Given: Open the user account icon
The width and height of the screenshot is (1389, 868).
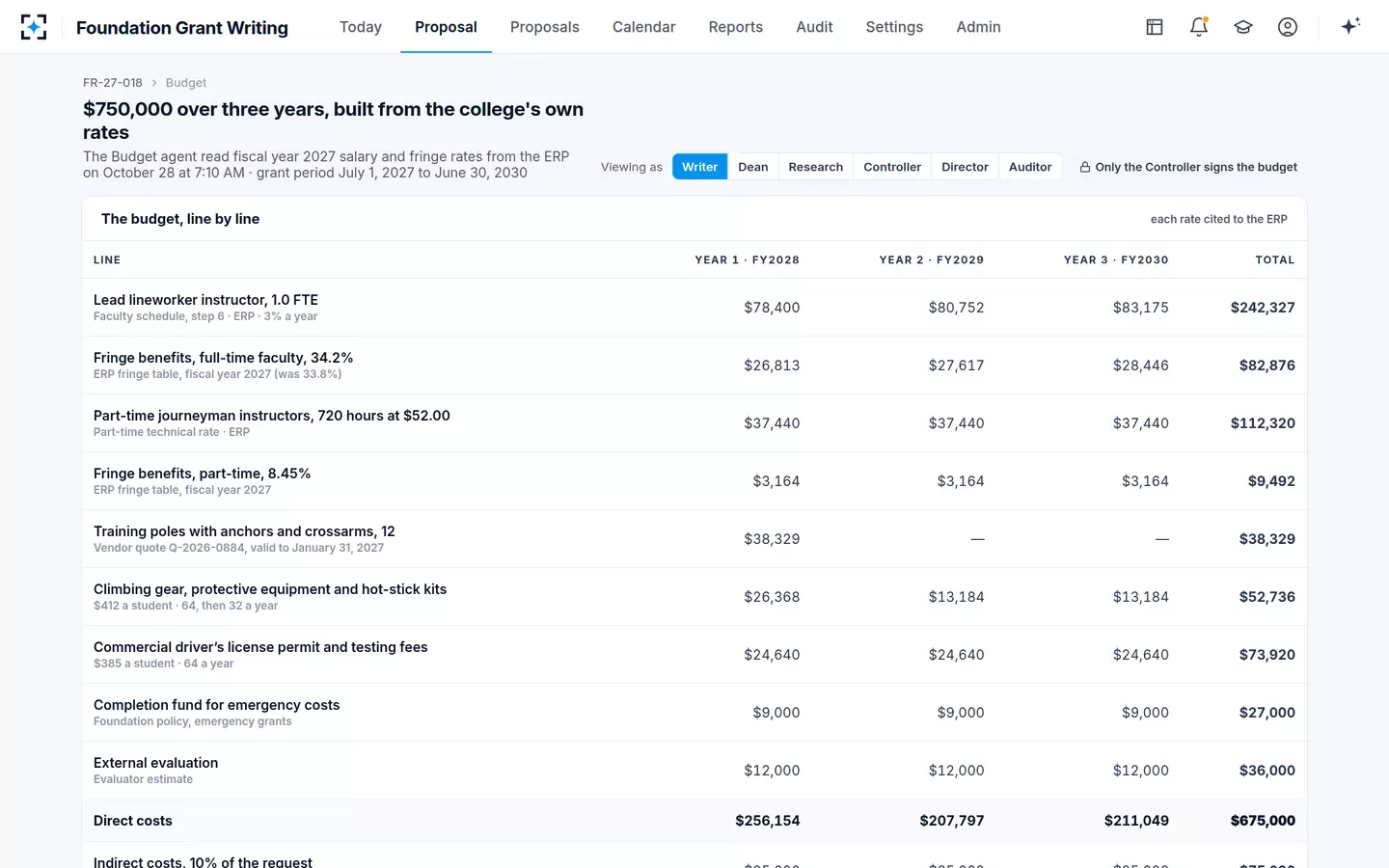Looking at the screenshot, I should click(x=1288, y=27).
